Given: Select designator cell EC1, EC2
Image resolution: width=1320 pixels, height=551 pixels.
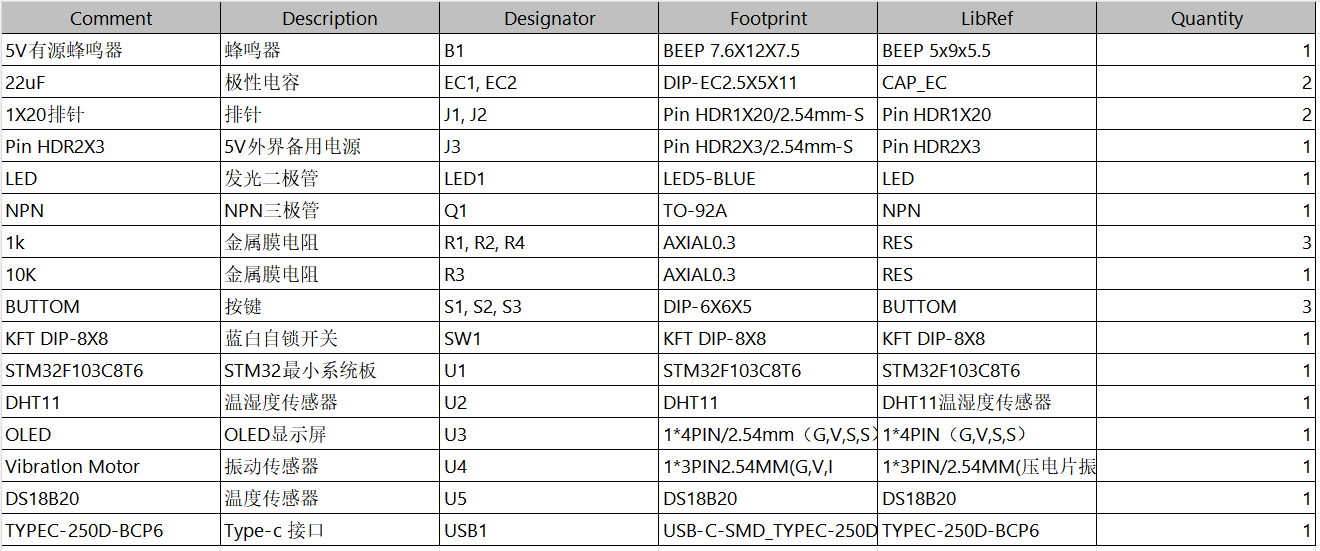Looking at the screenshot, I should 549,82.
